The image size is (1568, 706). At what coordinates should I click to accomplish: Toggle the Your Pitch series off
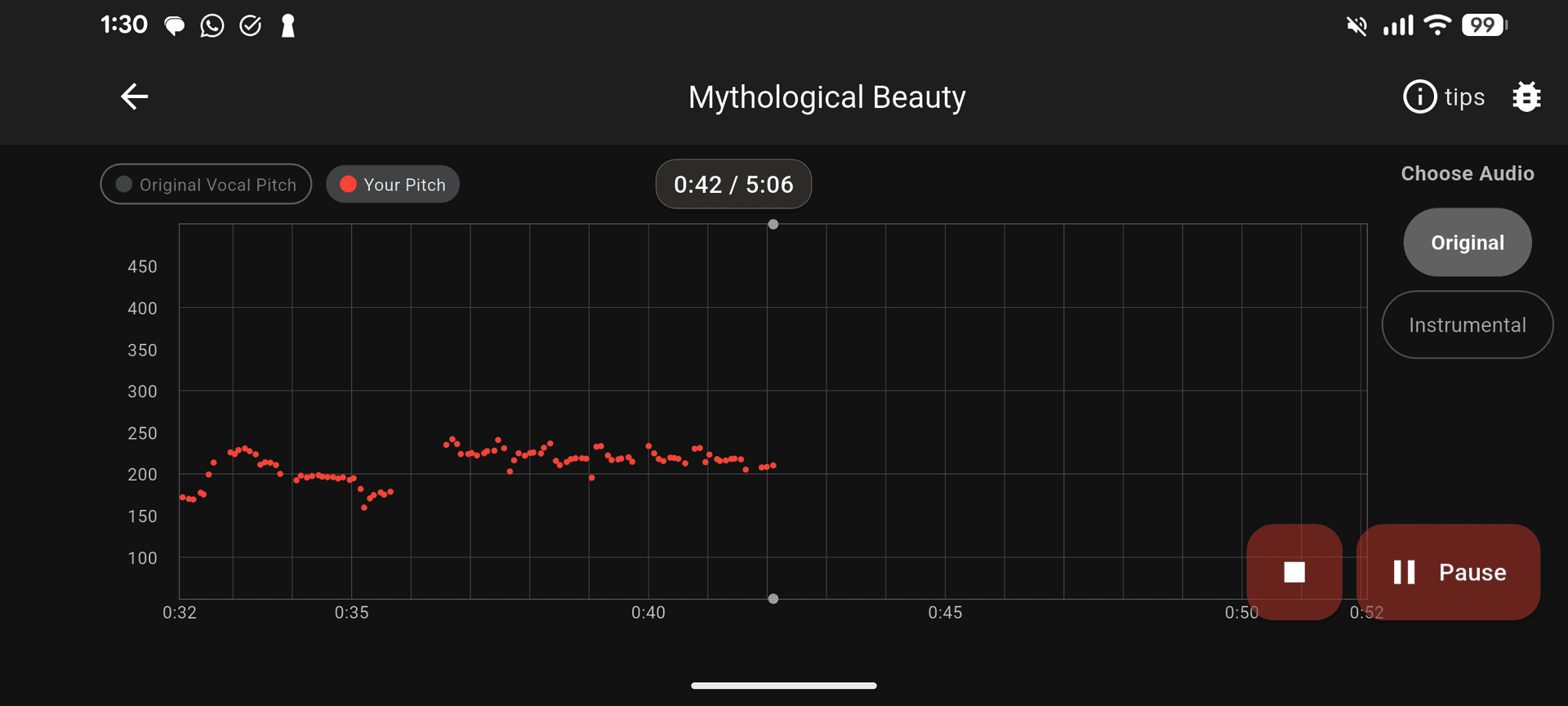393,185
